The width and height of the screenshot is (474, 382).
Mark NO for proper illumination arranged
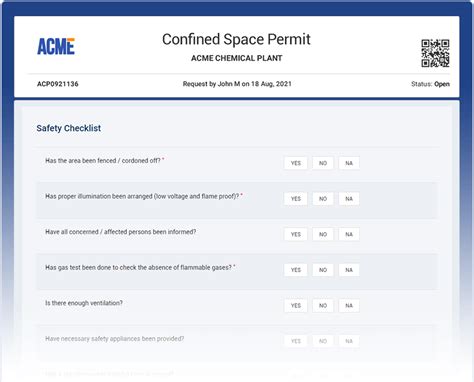[323, 199]
